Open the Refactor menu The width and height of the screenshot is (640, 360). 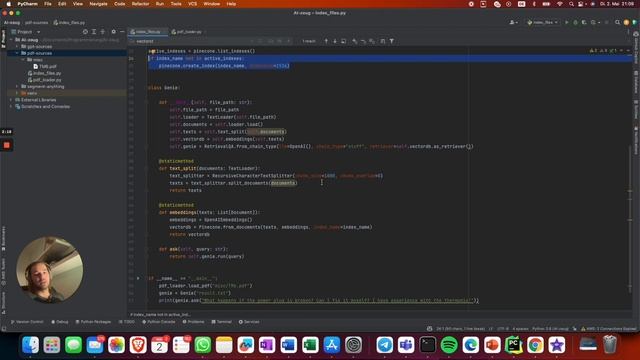pyautogui.click(x=140, y=4)
